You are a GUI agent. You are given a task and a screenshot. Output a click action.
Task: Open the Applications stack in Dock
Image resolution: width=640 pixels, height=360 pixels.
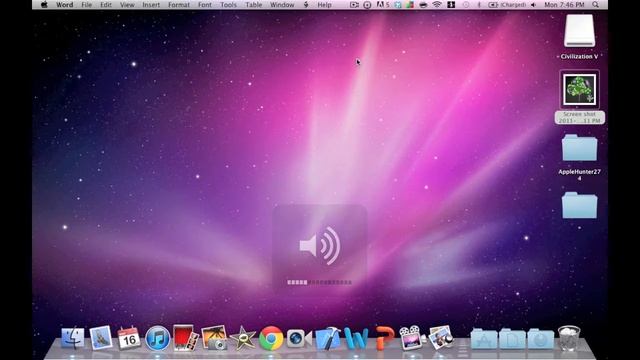(484, 339)
